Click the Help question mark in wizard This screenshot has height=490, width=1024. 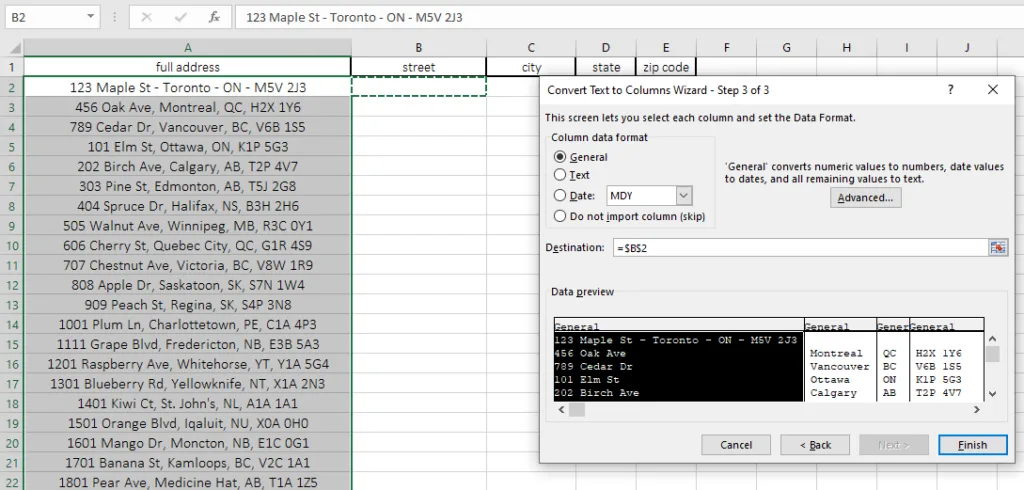950,90
